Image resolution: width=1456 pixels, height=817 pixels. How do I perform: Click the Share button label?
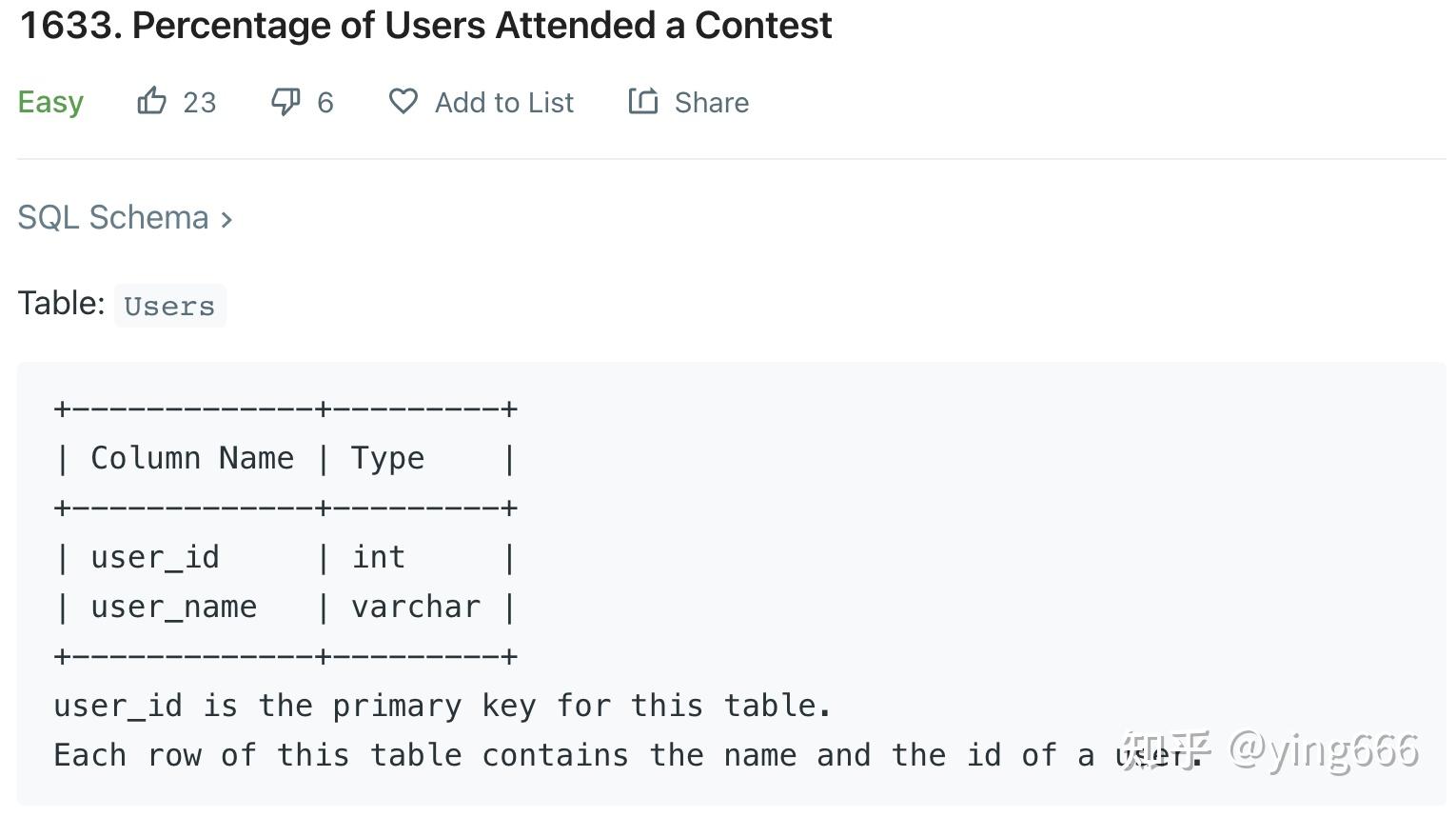point(711,102)
